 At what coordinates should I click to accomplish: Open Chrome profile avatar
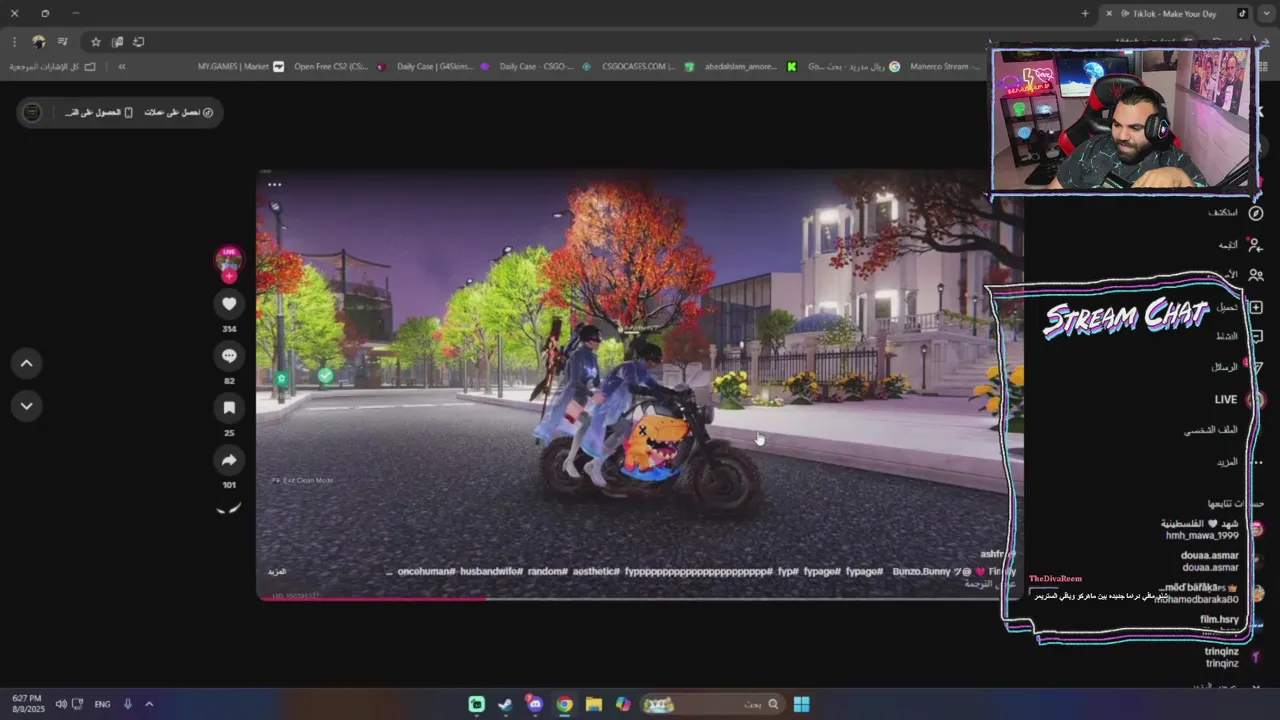click(39, 42)
